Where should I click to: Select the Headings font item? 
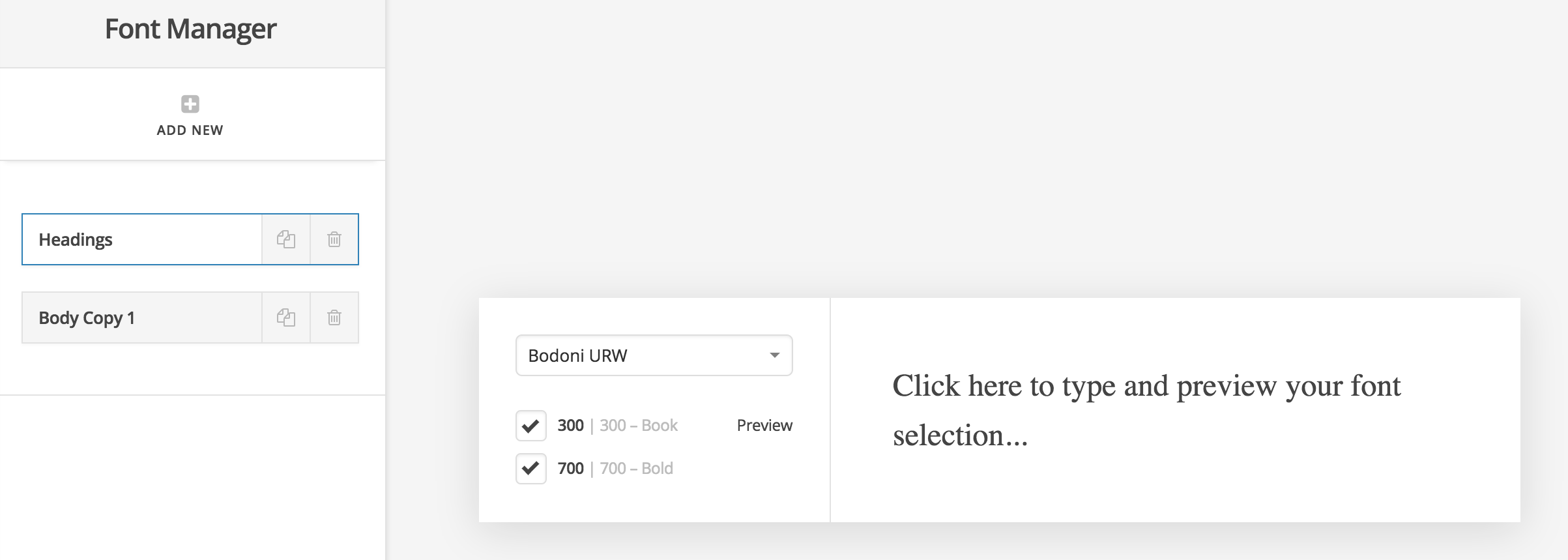[142, 239]
